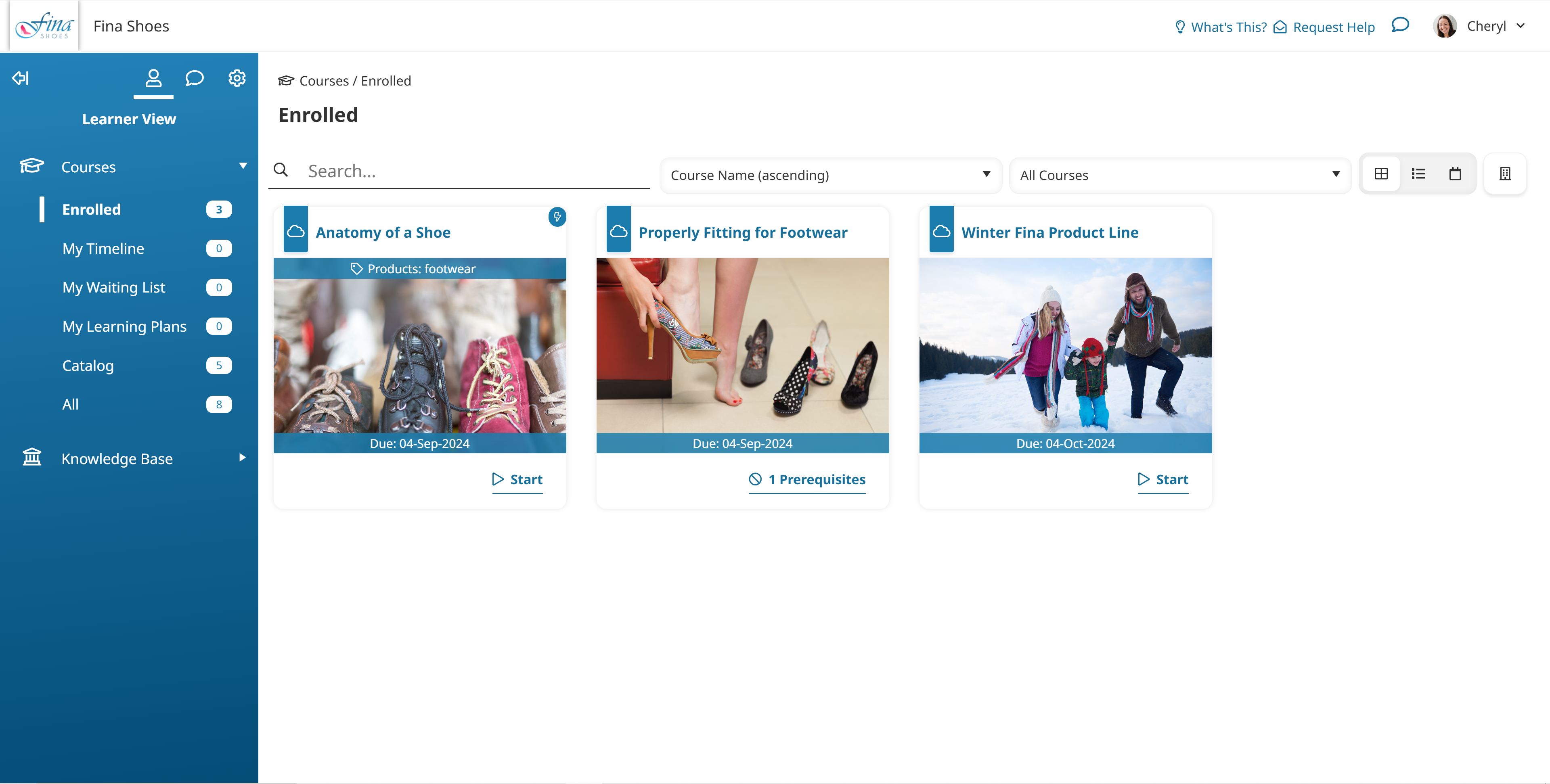Go to the Catalog section
Viewport: 1550px width, 784px height.
[87, 365]
